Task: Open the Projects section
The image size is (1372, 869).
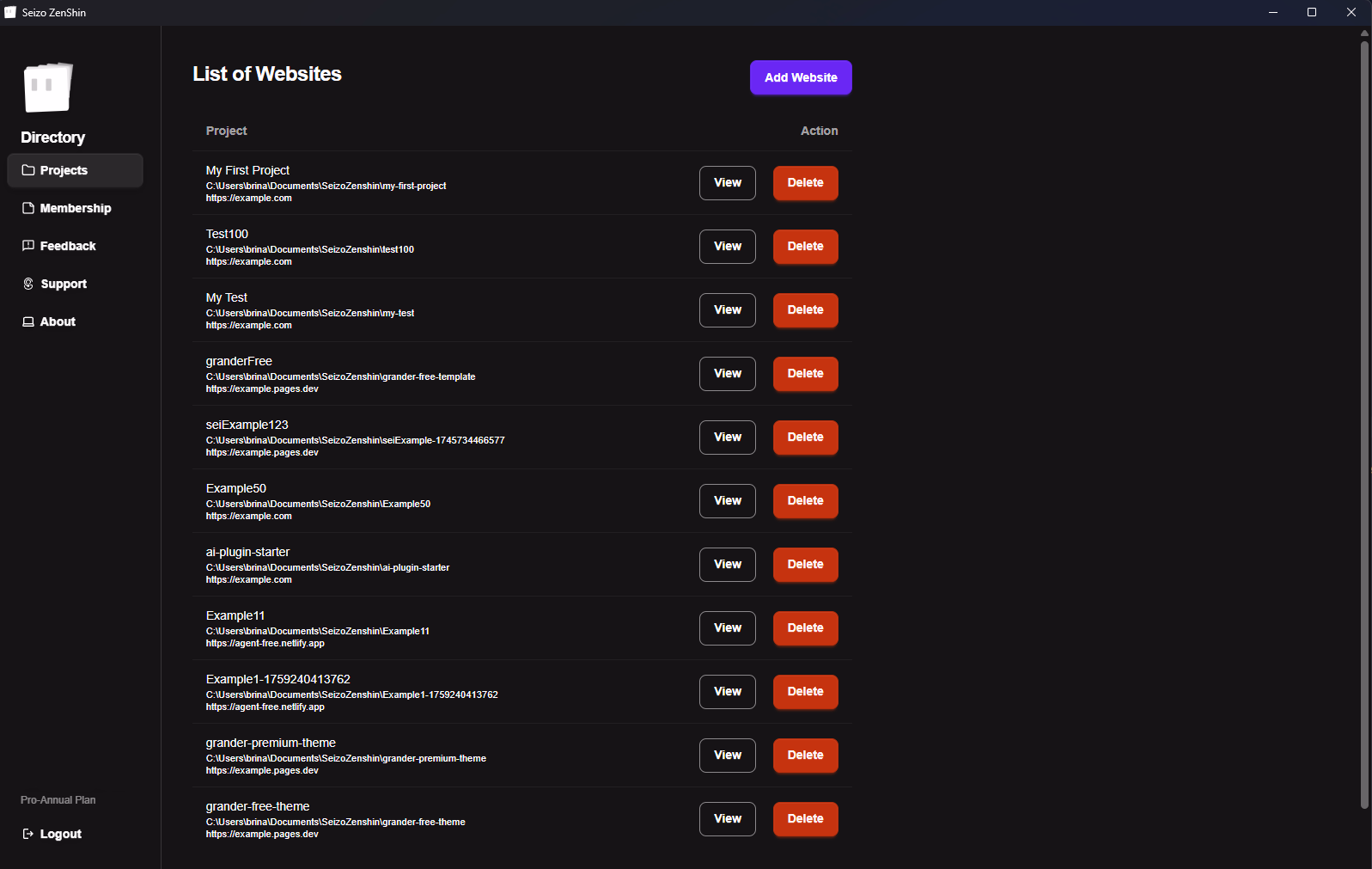Action: pos(75,170)
